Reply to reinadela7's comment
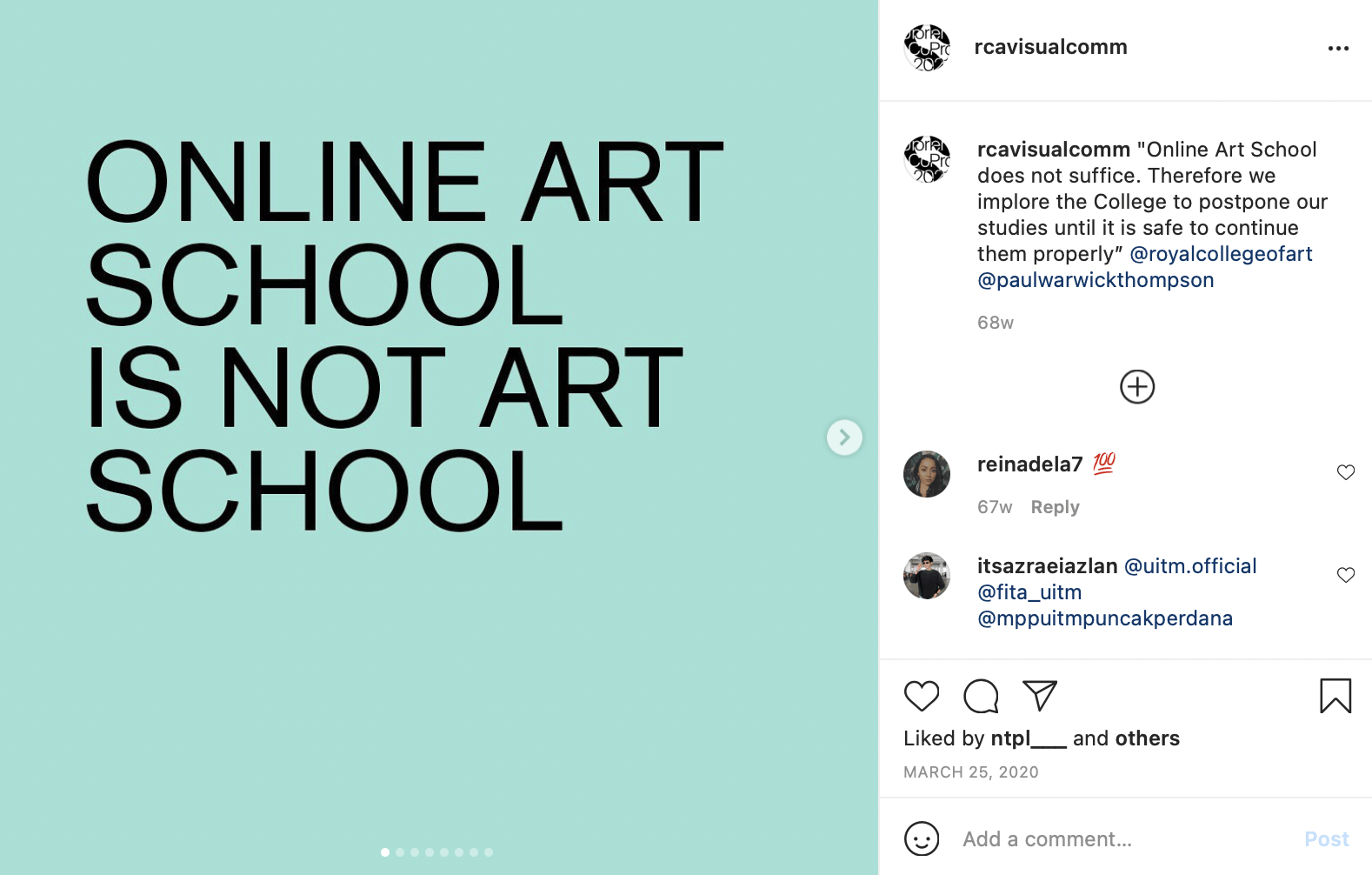Viewport: 1372px width, 875px height. click(1055, 507)
